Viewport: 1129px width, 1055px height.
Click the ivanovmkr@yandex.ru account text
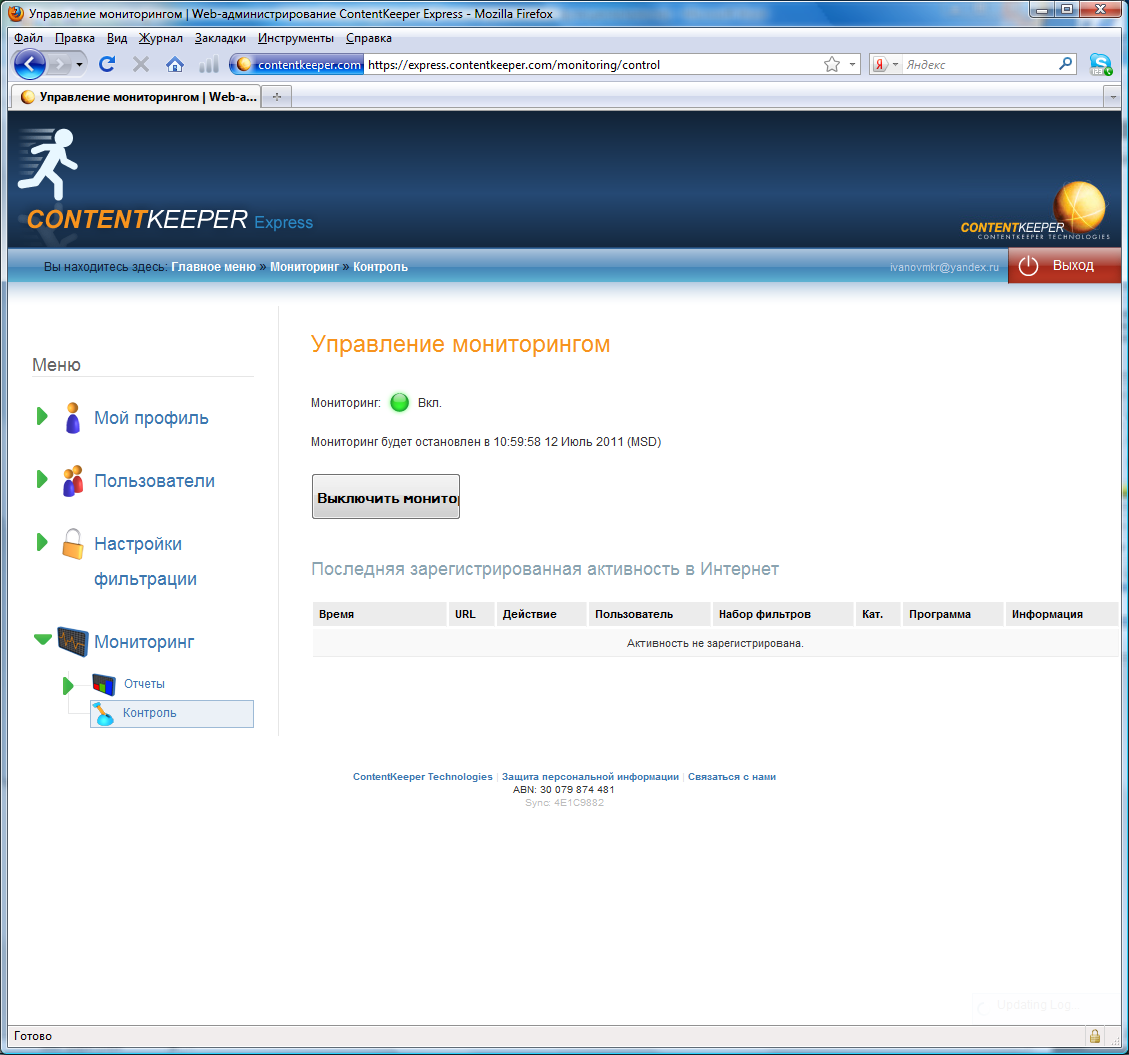(944, 267)
